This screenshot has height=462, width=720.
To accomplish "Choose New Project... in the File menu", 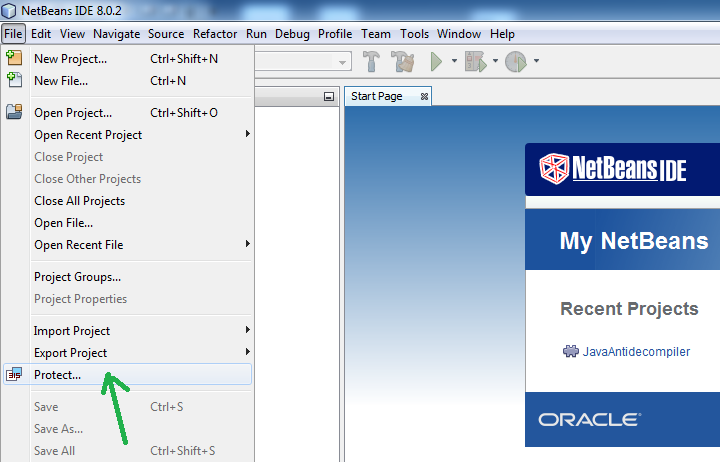I will [x=70, y=59].
